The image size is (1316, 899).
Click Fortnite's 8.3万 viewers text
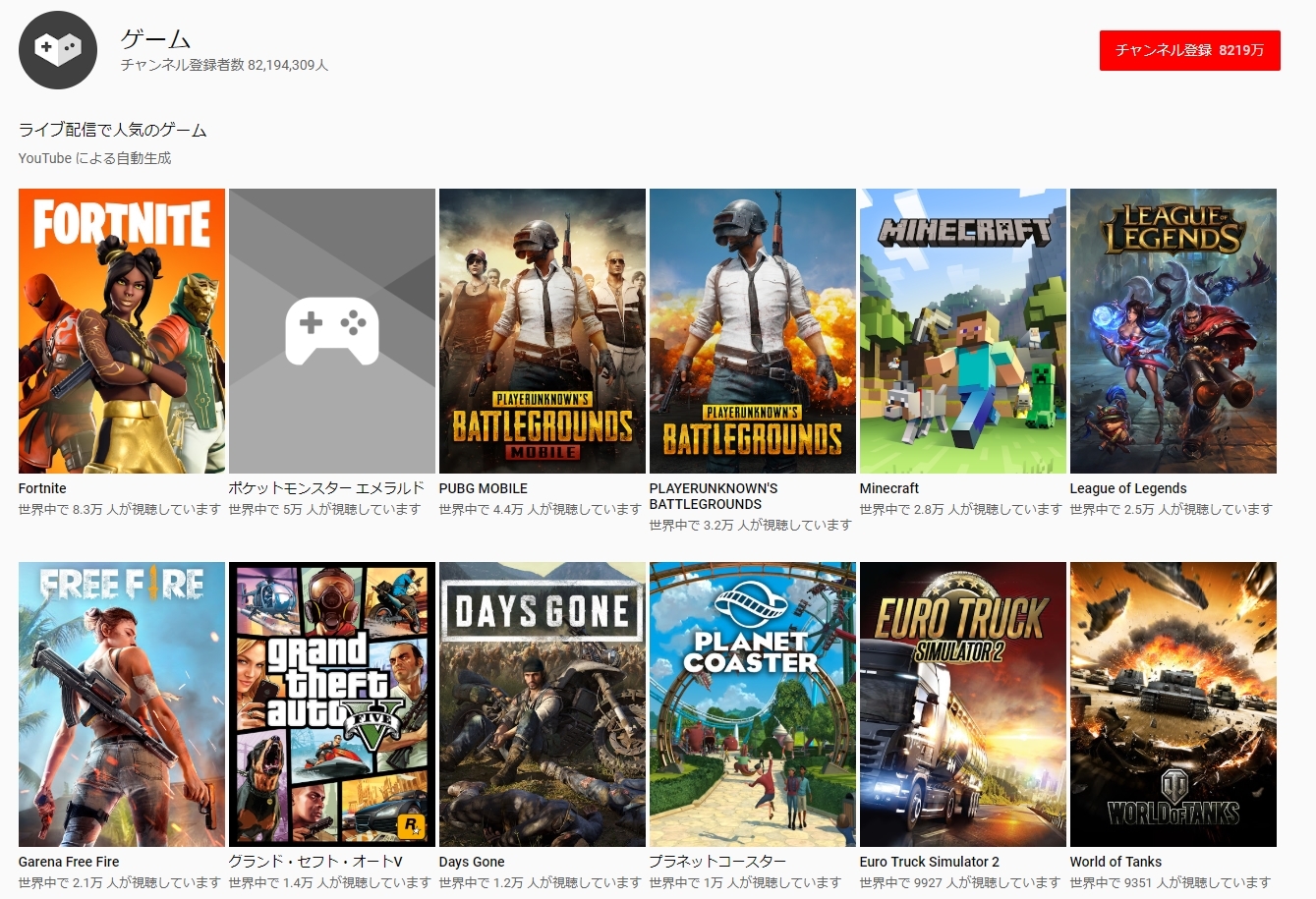click(x=120, y=509)
